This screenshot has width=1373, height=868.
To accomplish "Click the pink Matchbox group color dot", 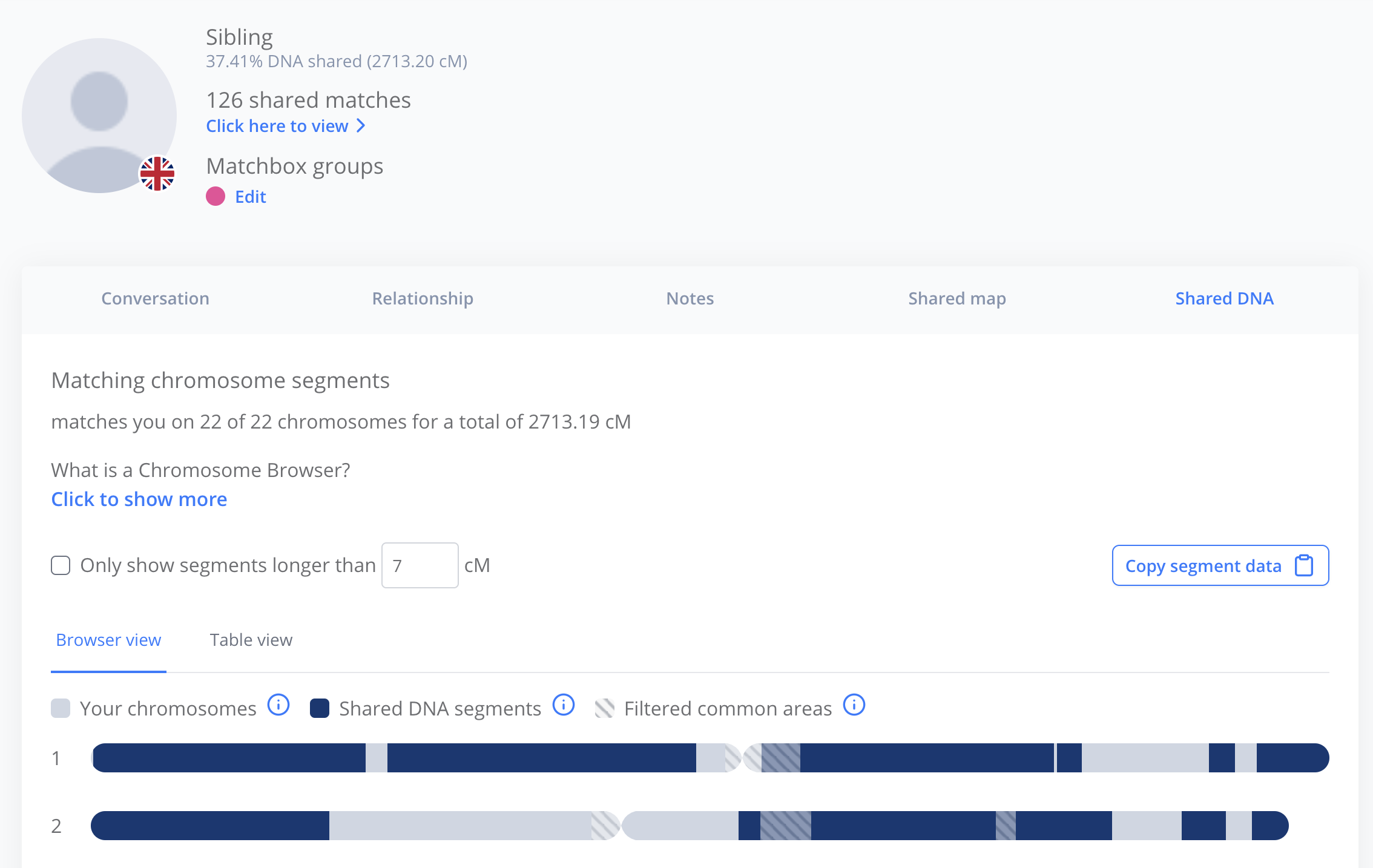I will click(x=216, y=197).
